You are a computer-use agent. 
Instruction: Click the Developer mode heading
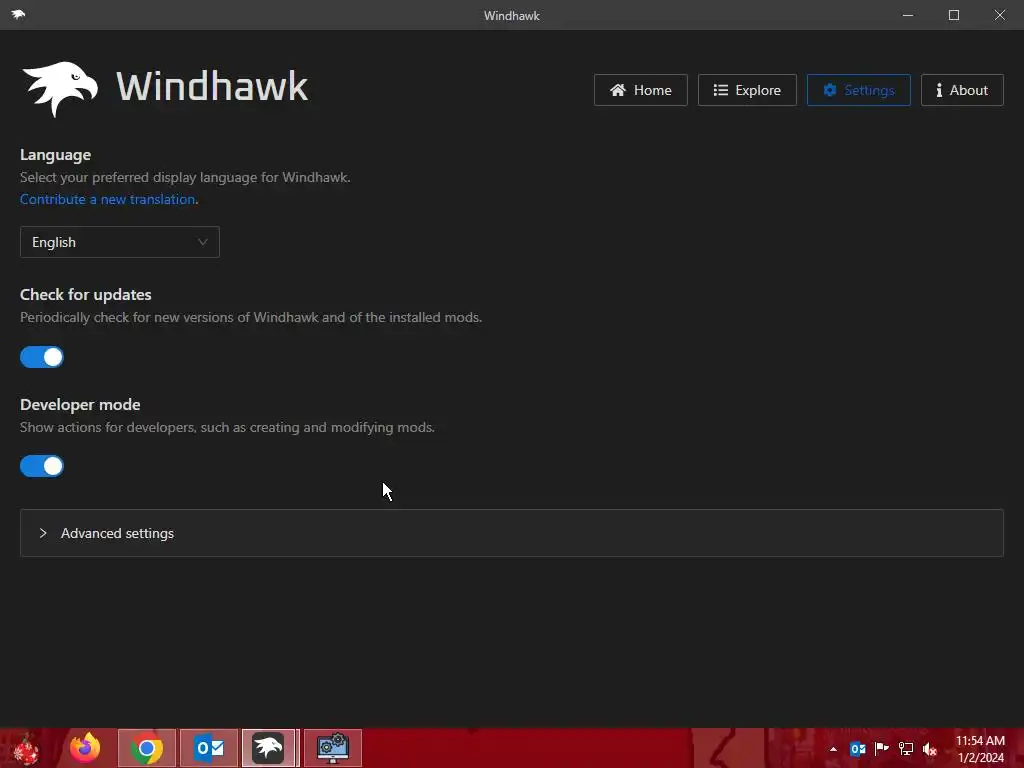(80, 404)
